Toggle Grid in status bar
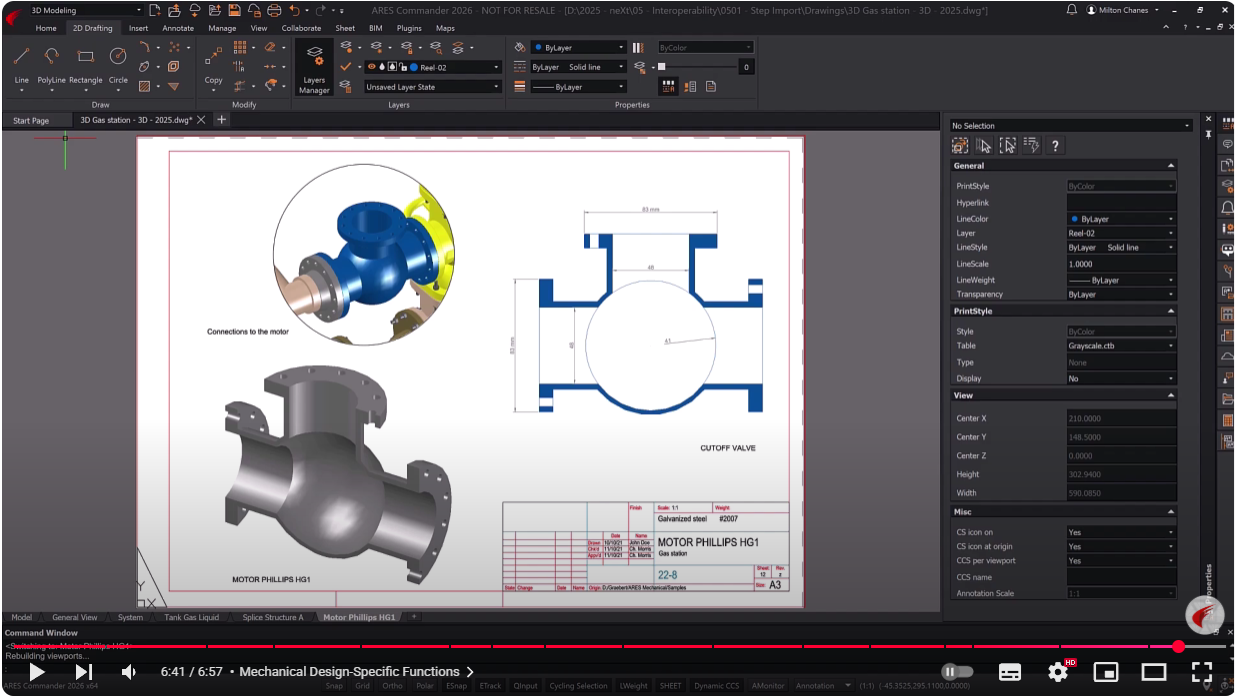This screenshot has width=1236, height=699. point(362,686)
